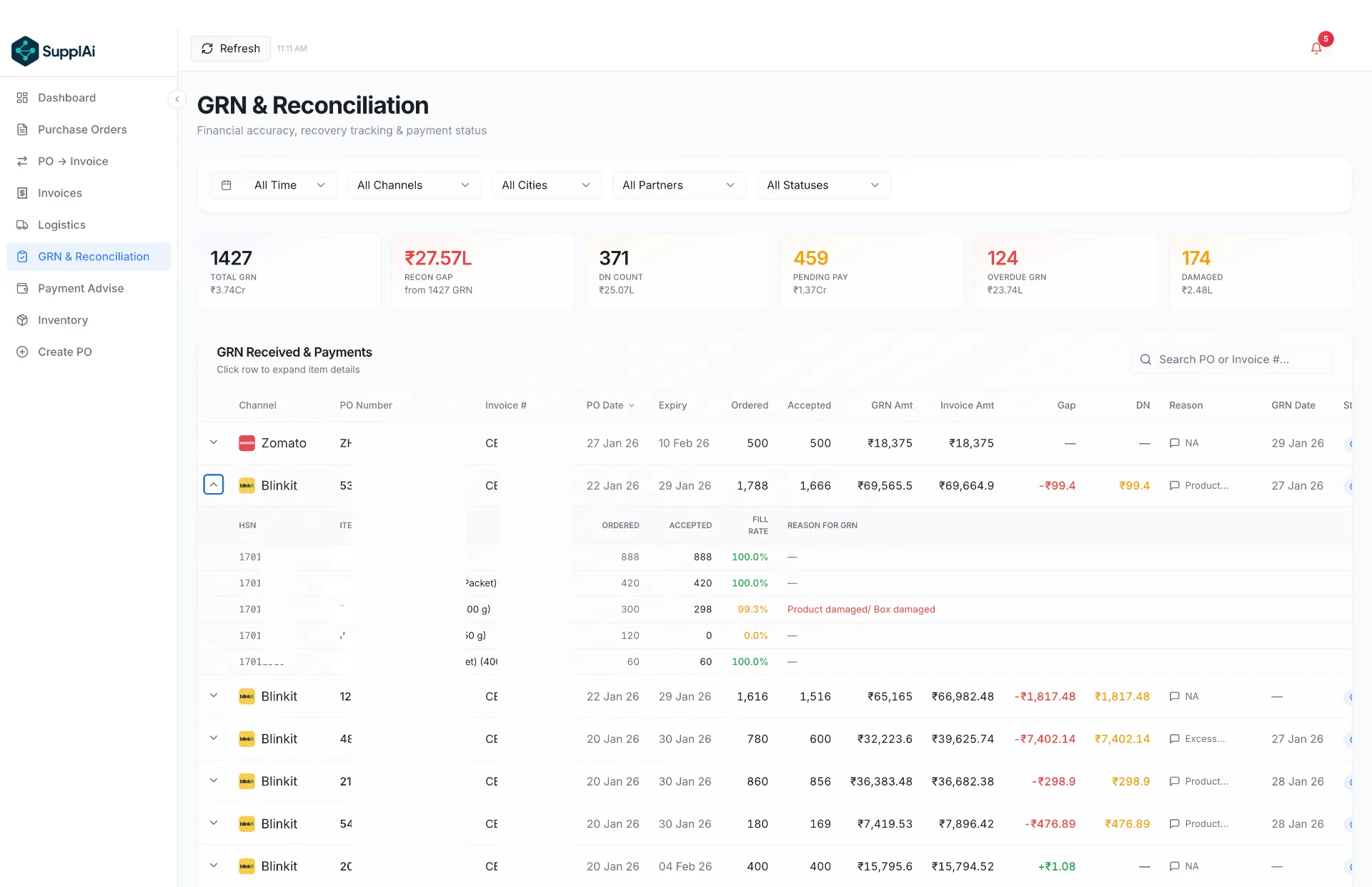
Task: Navigate to Invoices
Action: 89,193
